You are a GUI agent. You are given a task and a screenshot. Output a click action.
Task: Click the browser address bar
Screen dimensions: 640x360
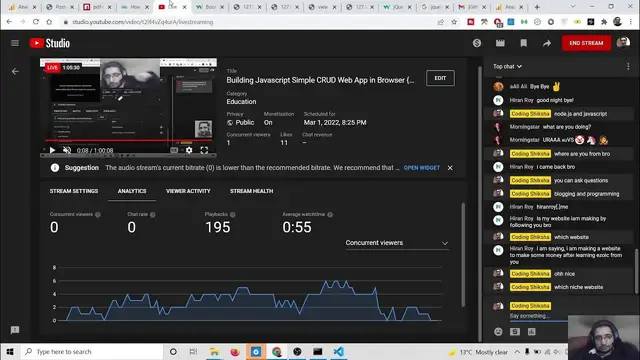(249, 22)
